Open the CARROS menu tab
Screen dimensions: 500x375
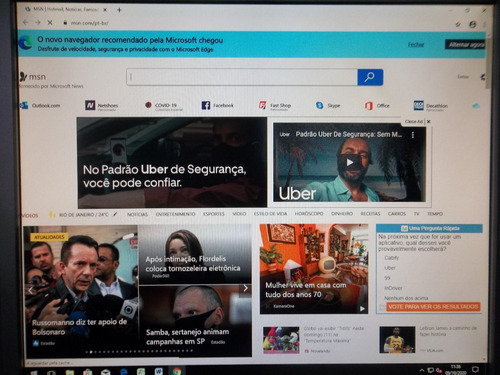pyautogui.click(x=397, y=213)
